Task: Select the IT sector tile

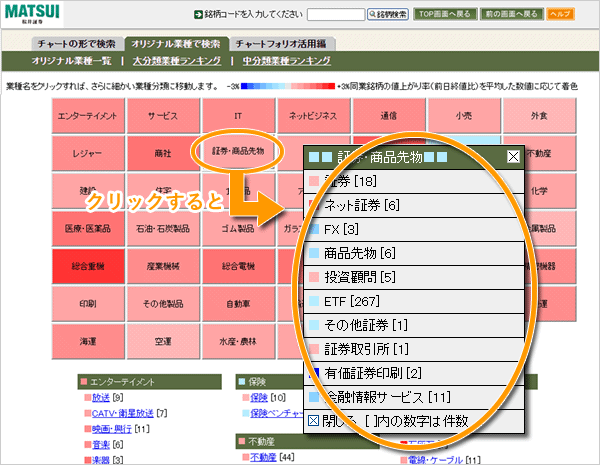Action: point(238,116)
